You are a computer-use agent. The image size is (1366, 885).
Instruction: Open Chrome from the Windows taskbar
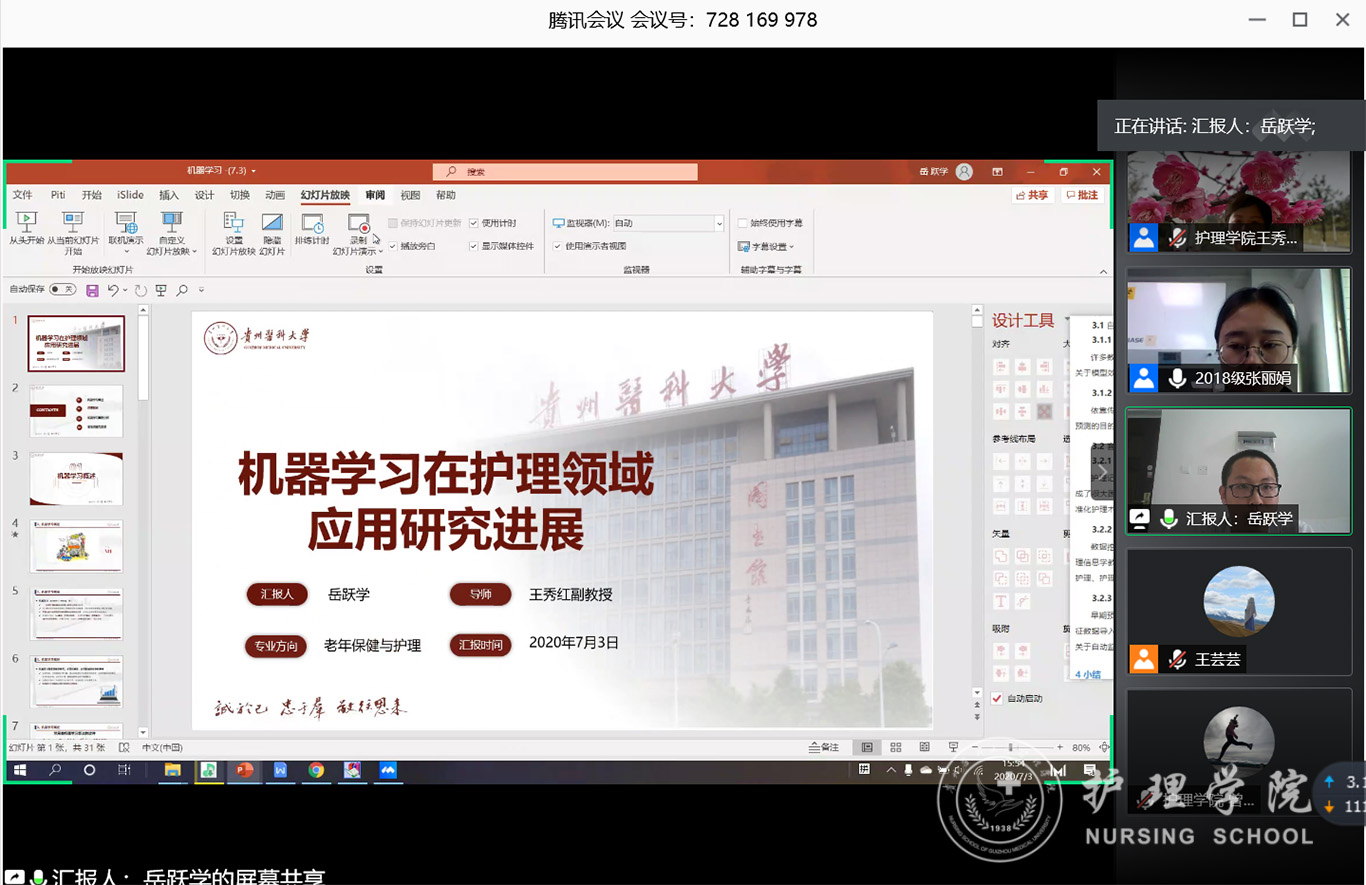pyautogui.click(x=316, y=770)
